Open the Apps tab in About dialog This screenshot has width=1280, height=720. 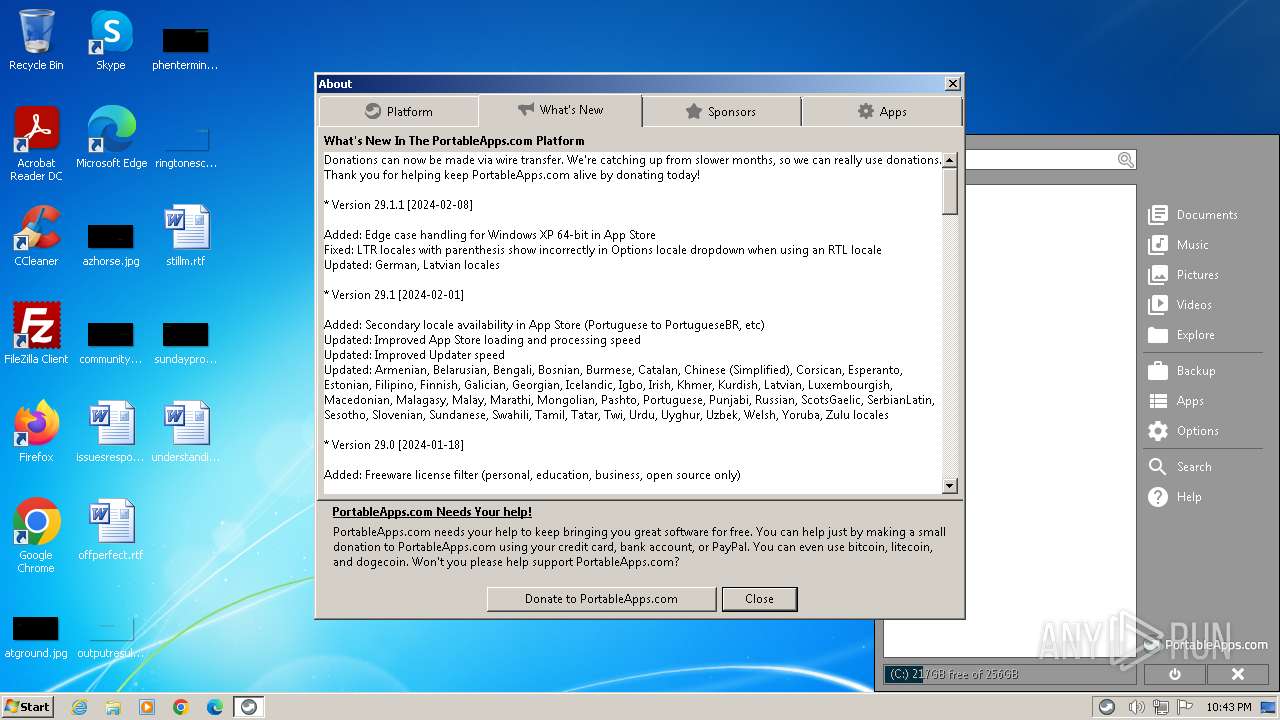[x=882, y=111]
